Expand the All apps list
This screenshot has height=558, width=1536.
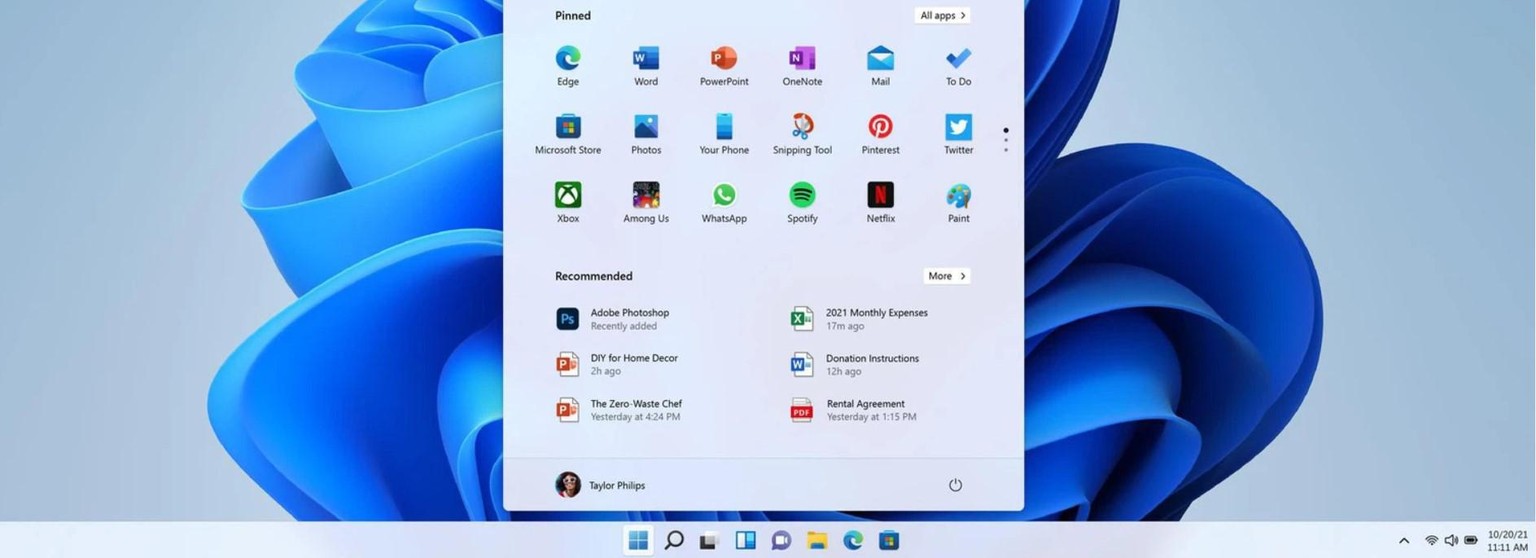coord(942,16)
